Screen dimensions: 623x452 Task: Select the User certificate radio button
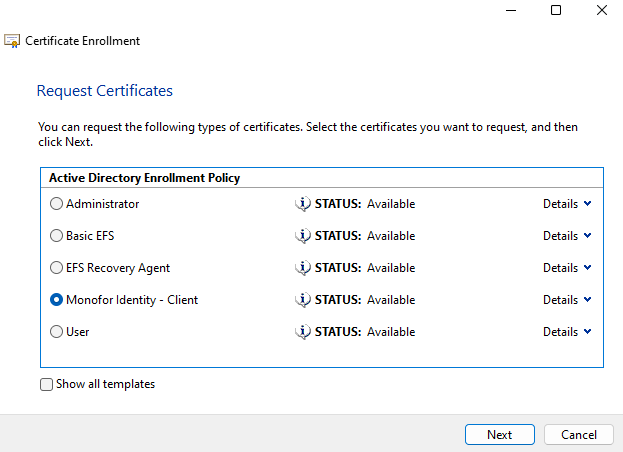pos(56,332)
